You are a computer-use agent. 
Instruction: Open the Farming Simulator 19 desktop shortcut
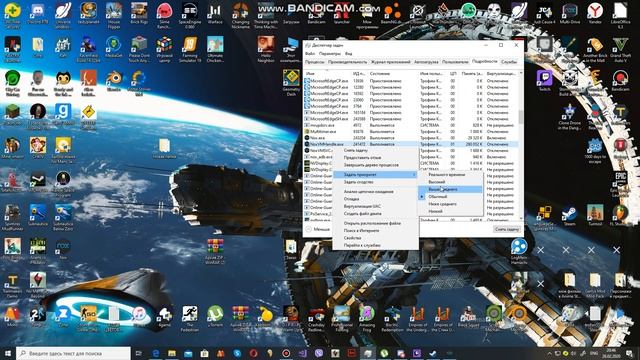click(x=189, y=49)
